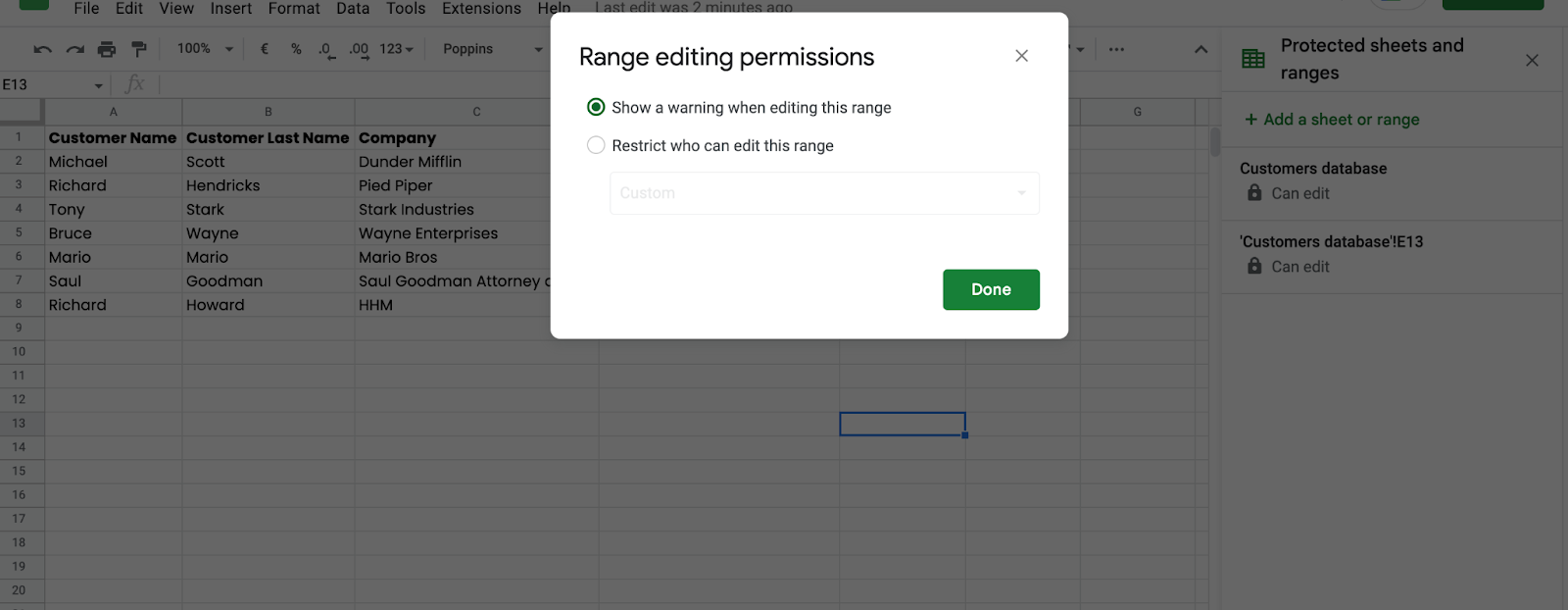Increase decimal places
Image resolution: width=1568 pixels, height=610 pixels.
point(359,49)
